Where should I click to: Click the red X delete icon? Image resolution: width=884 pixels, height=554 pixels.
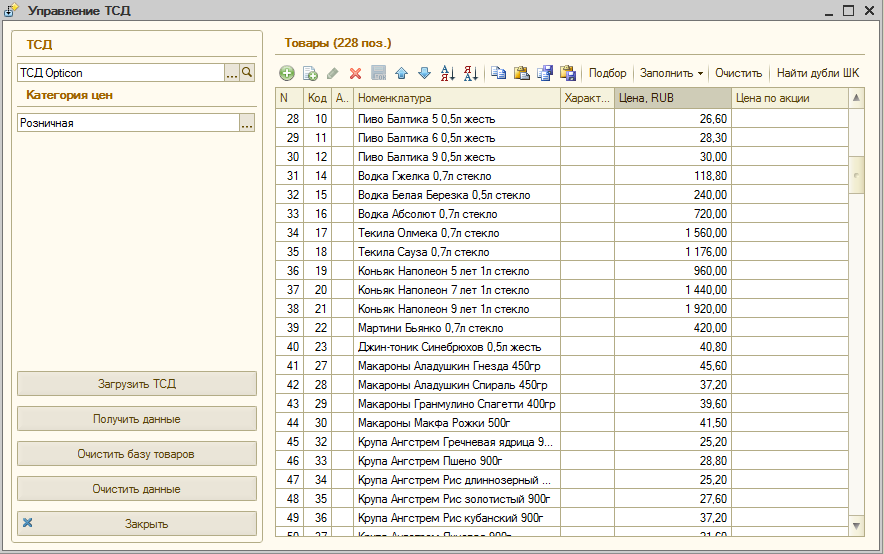[355, 73]
